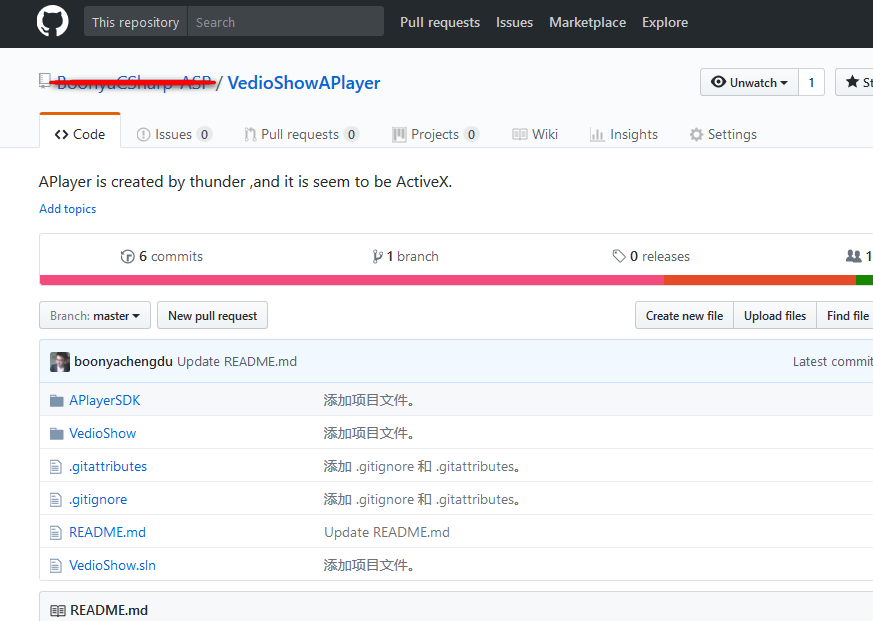
Task: Open README.md file link in list
Action: point(107,532)
